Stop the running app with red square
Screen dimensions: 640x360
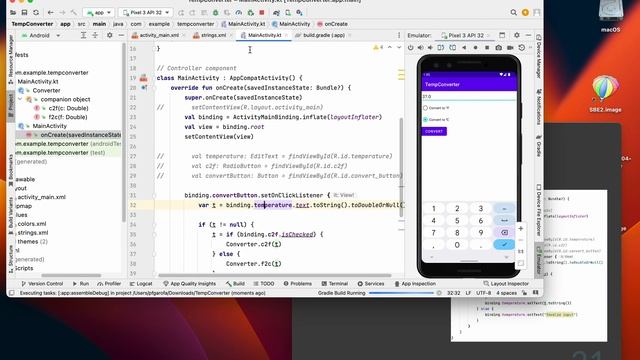point(262,13)
